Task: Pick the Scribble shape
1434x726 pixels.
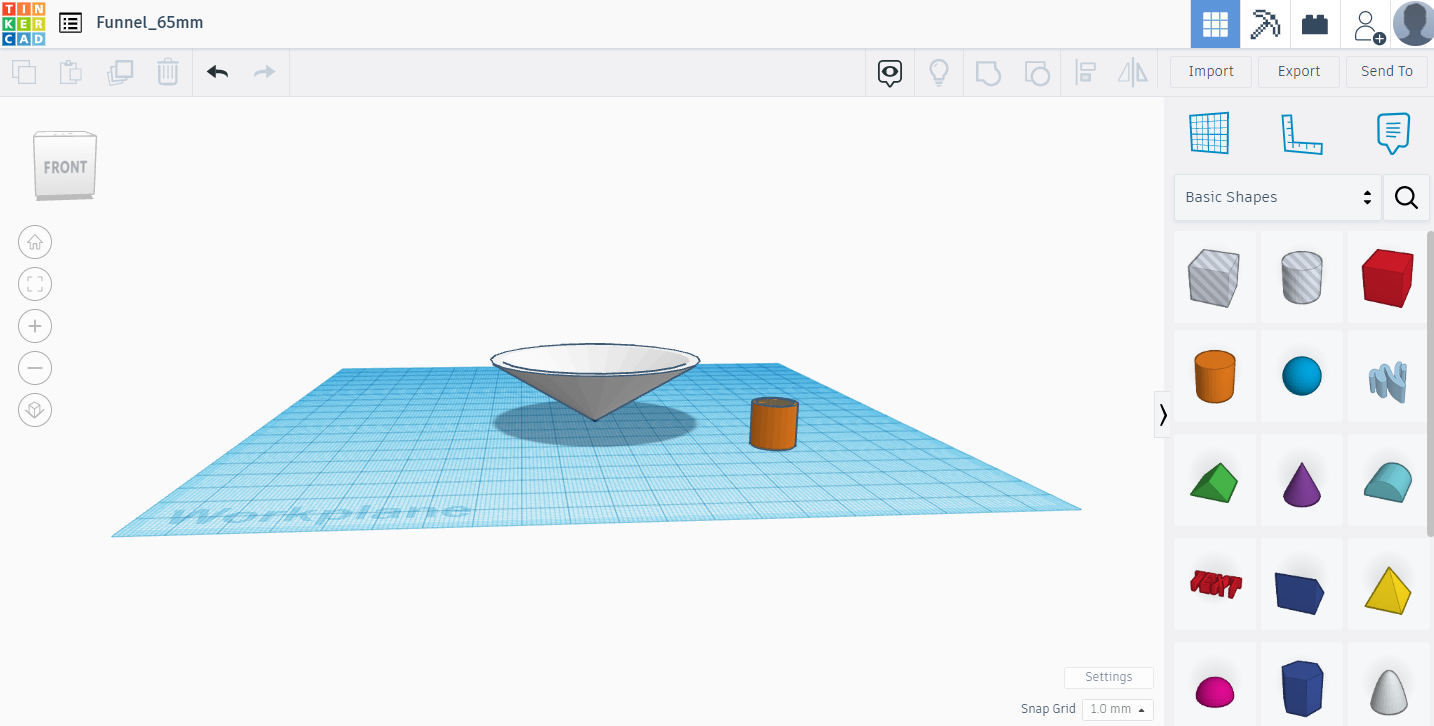Action: pyautogui.click(x=1388, y=377)
